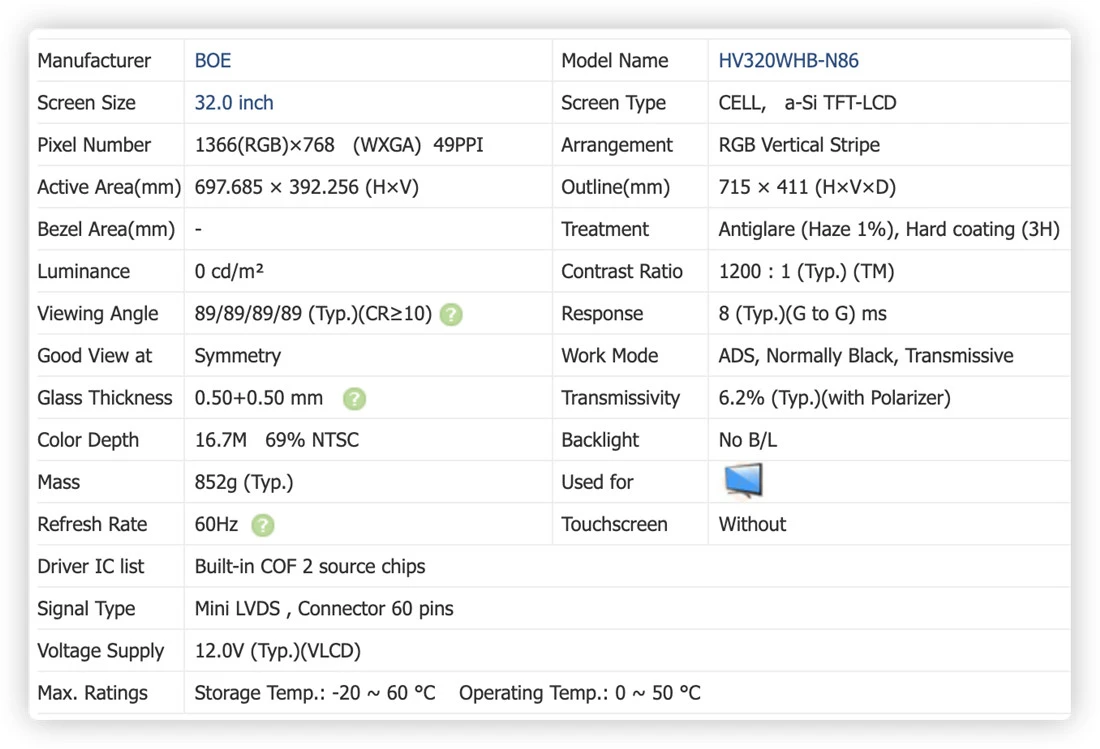Select the pixel number 1366(RGB)×768 (WXGA) 49PPI
Image resolution: width=1100 pixels, height=749 pixels.
[x=339, y=145]
